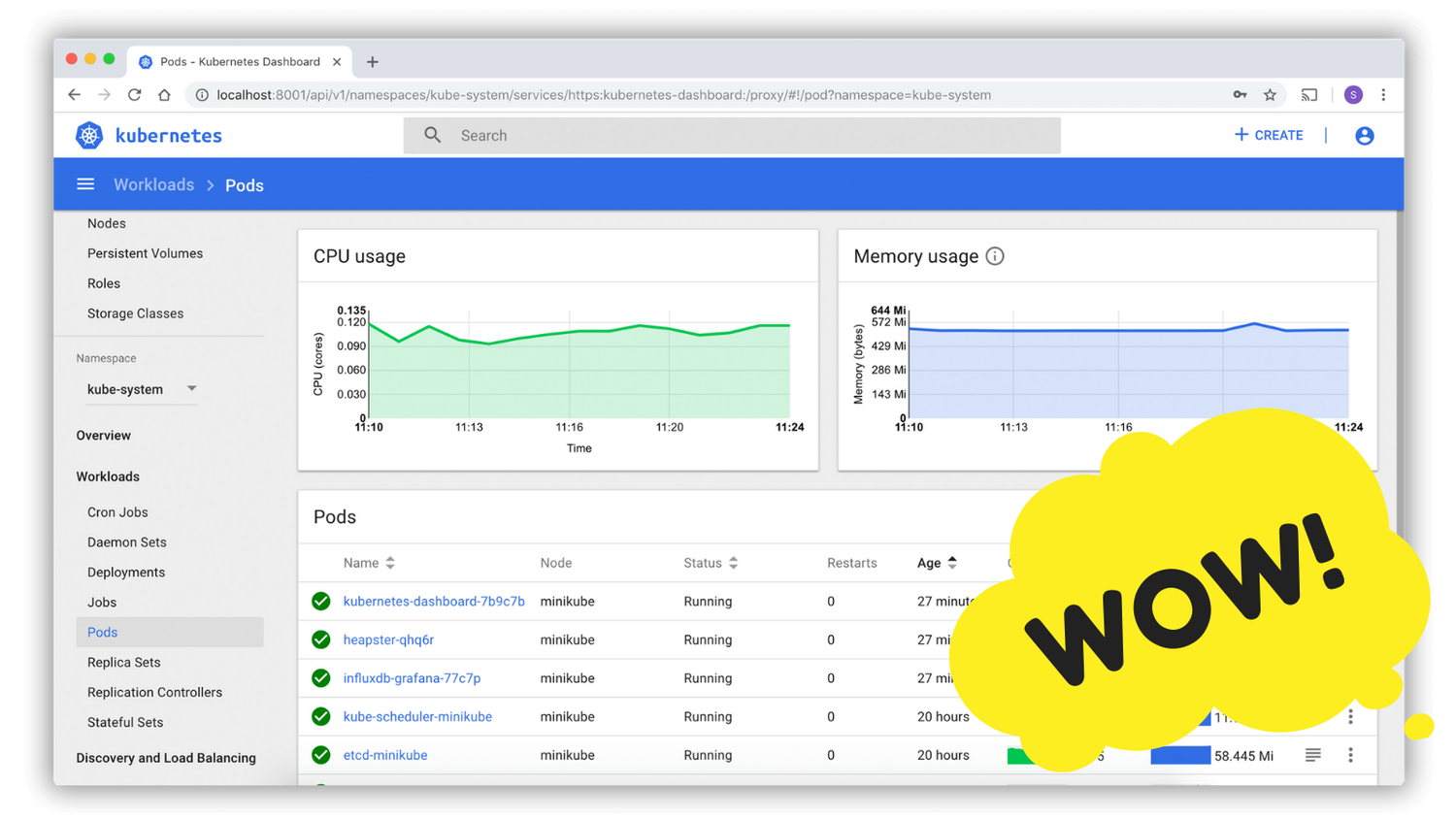The width and height of the screenshot is (1456, 819).
Task: Open the Chrome three-dot menu
Action: point(1383,95)
